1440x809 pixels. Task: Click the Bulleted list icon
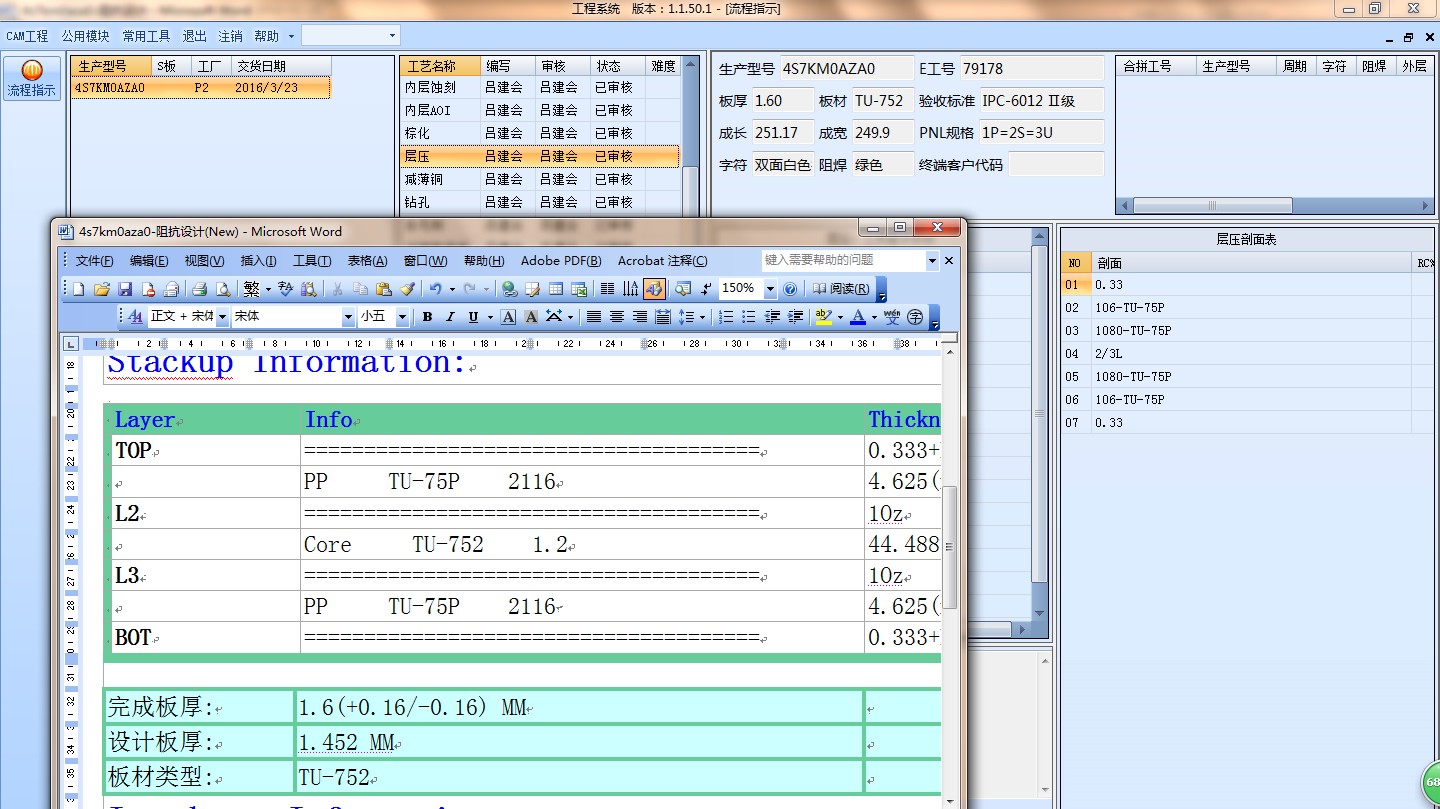pos(749,316)
